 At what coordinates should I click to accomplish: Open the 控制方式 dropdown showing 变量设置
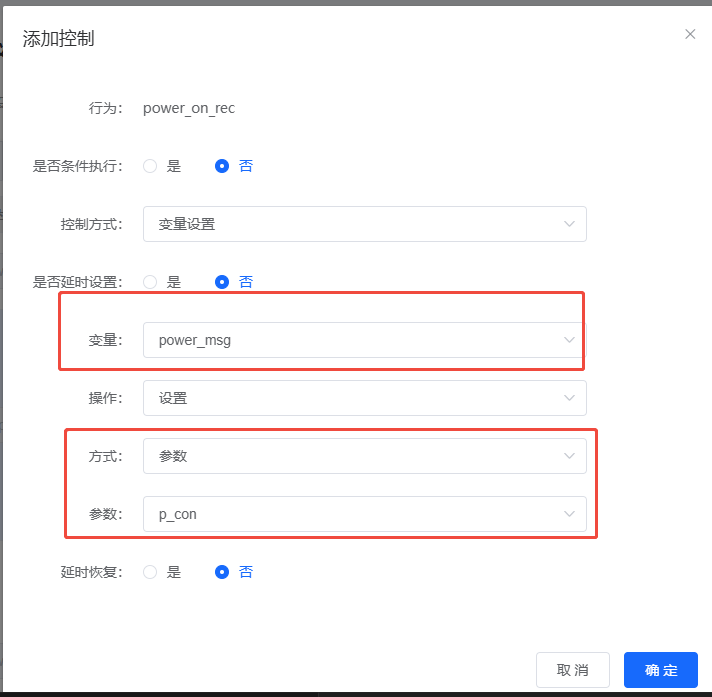pos(365,224)
